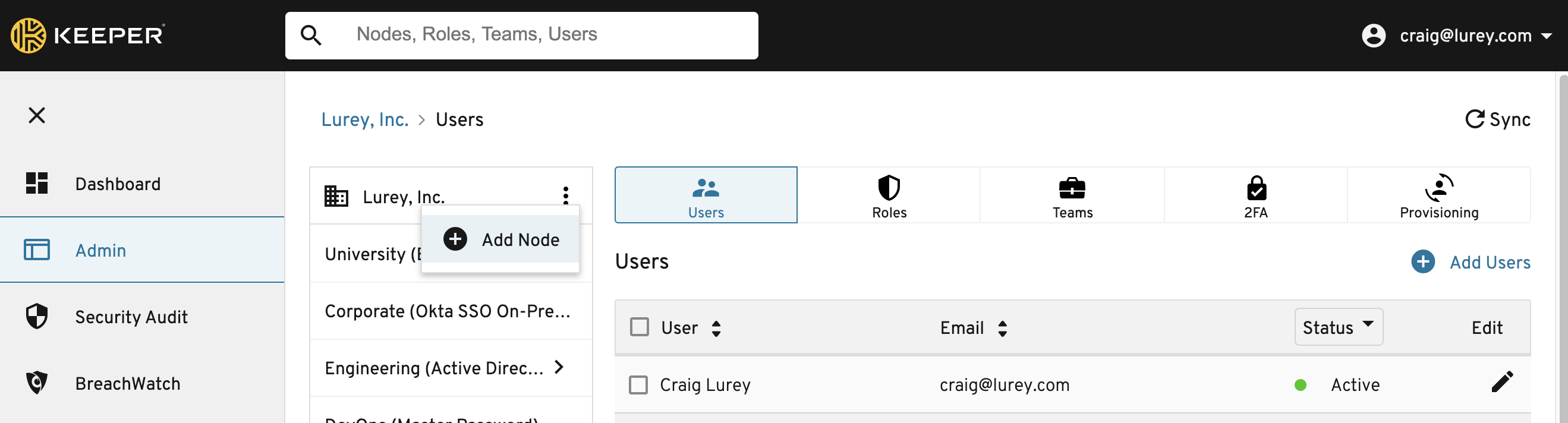Click the search magnifier icon

311,35
